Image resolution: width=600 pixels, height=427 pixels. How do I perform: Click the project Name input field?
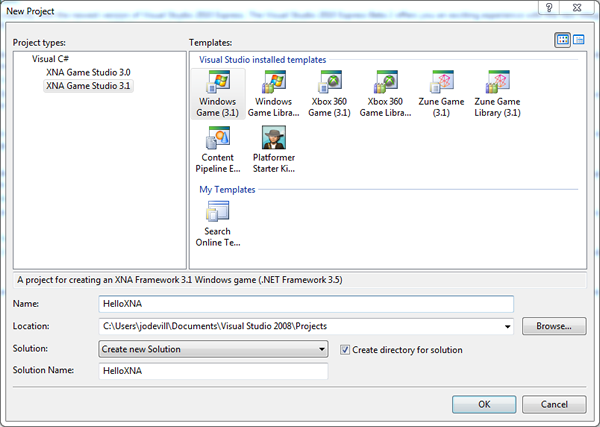tap(306, 304)
